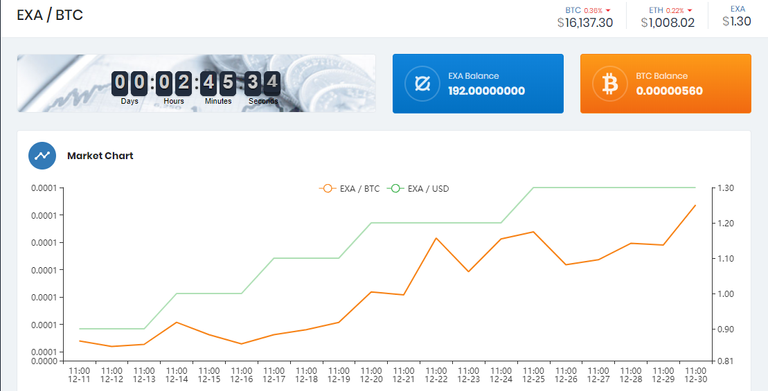This screenshot has height=391, width=768.
Task: Click the green EXA / USD legend marker
Action: coord(395,189)
